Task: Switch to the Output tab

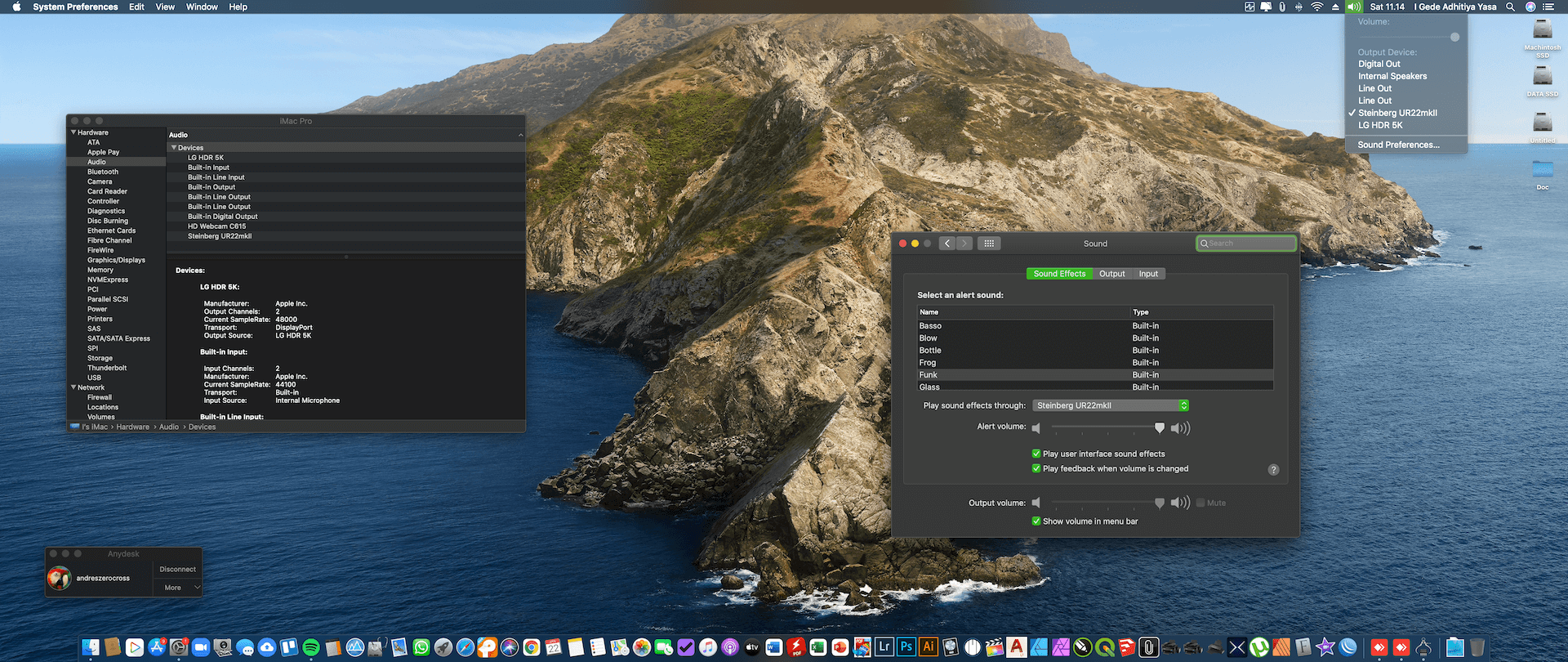Action: point(1111,274)
